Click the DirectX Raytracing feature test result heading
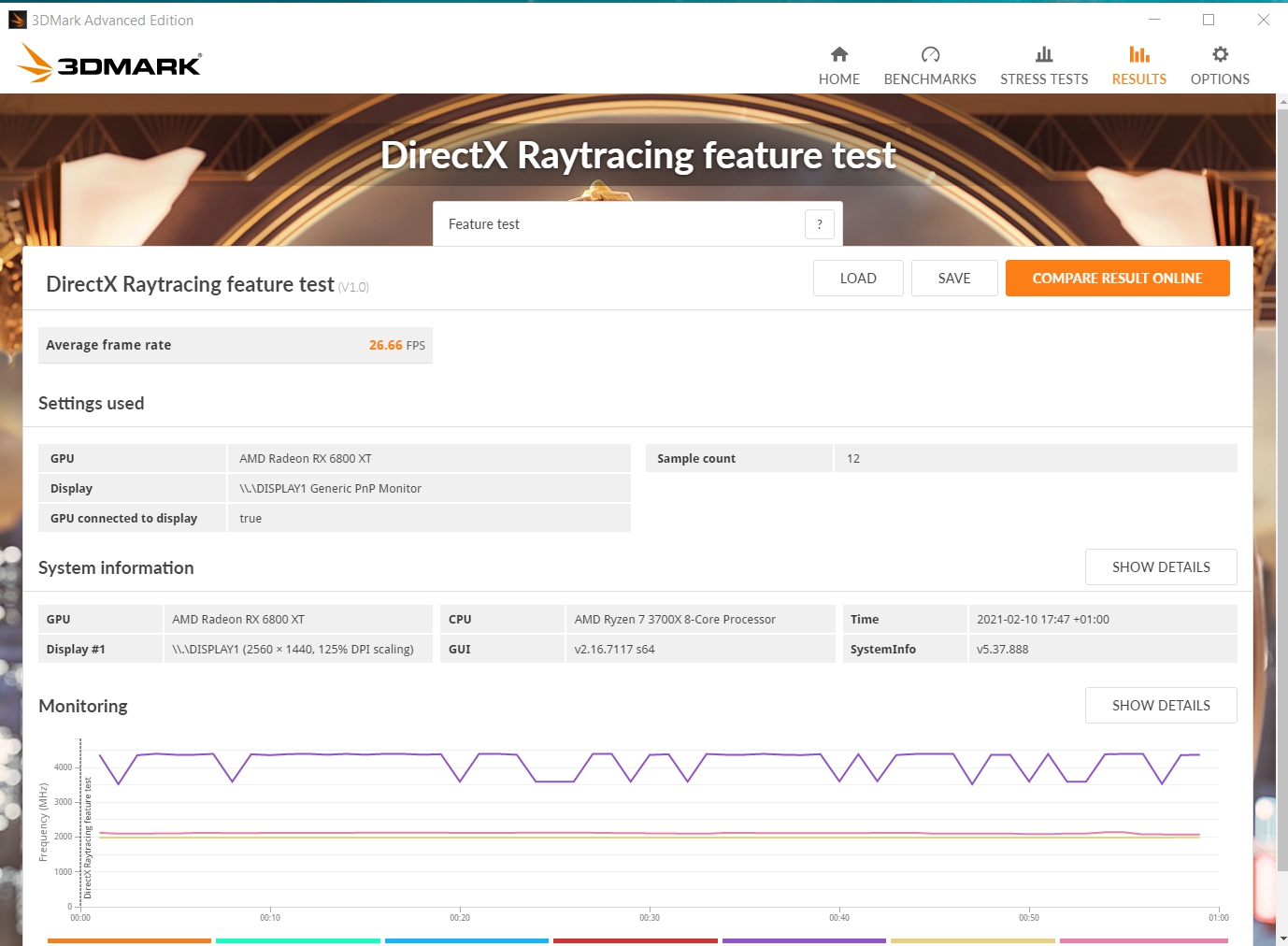The width and height of the screenshot is (1288, 946). point(190,284)
